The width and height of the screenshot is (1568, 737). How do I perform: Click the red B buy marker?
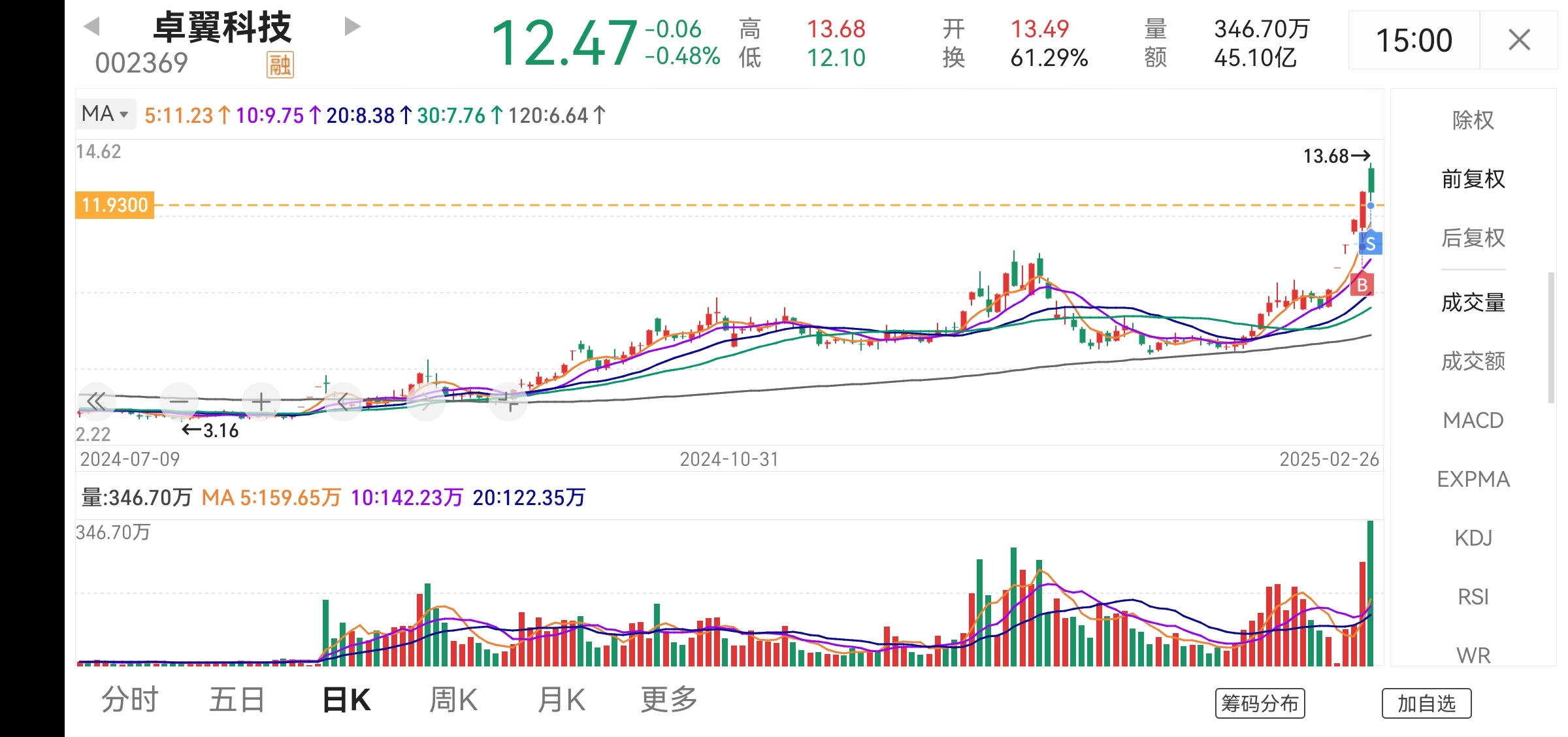(x=1362, y=285)
